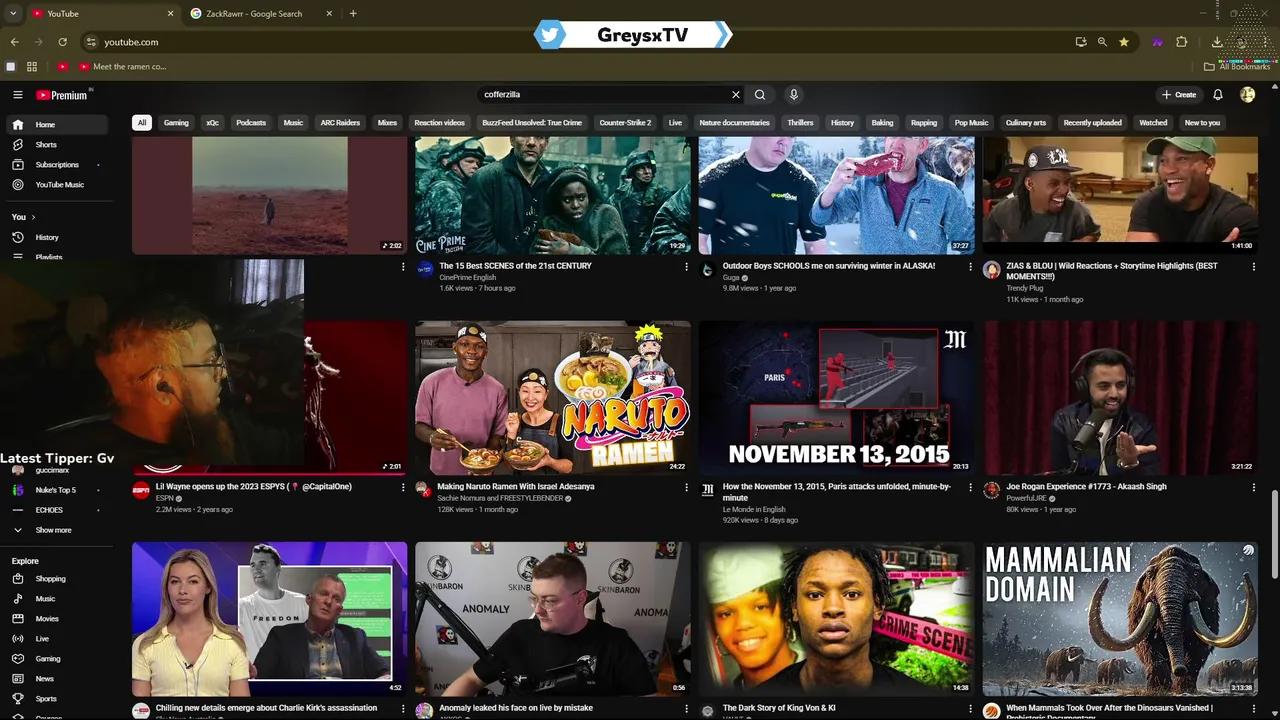This screenshot has width=1280, height=720.
Task: Open 'Anomaly leaked his face on live' title
Action: 516,708
